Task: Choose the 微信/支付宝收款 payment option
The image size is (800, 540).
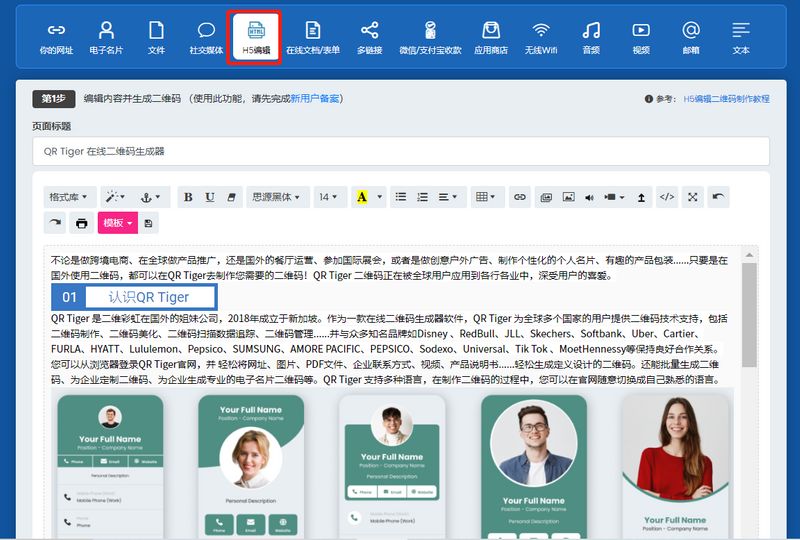Action: 430,38
